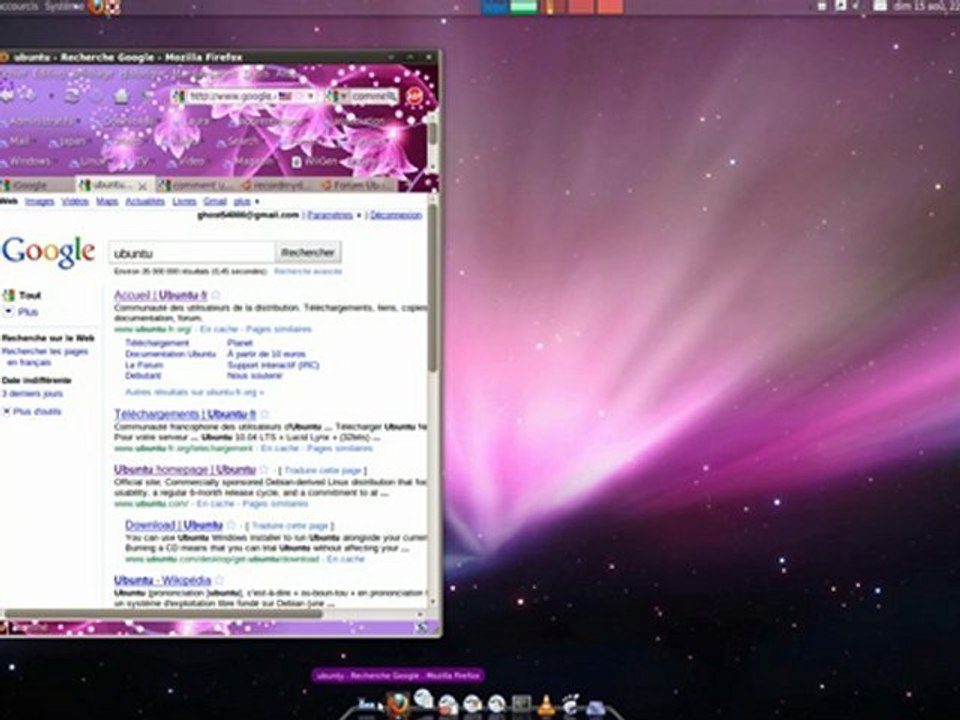The height and width of the screenshot is (720, 960).
Task: Click the Déconnexion link
Action: (x=396, y=215)
